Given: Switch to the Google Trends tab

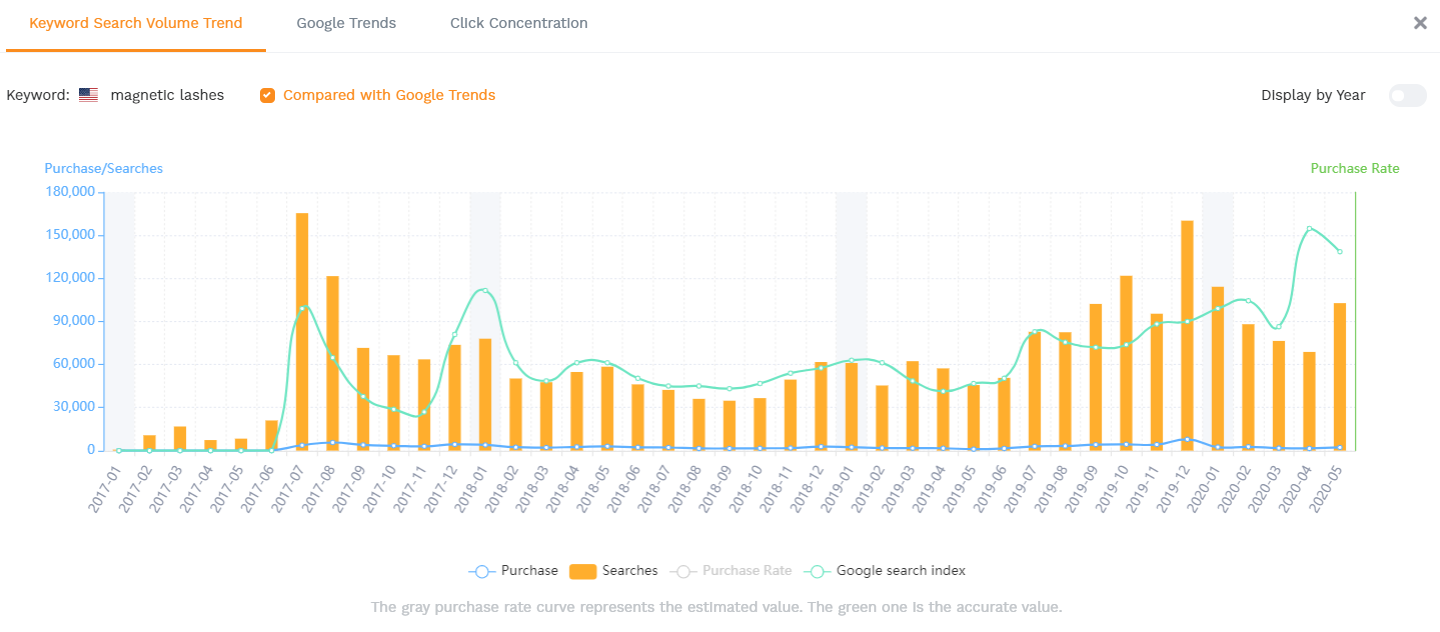Looking at the screenshot, I should 346,23.
